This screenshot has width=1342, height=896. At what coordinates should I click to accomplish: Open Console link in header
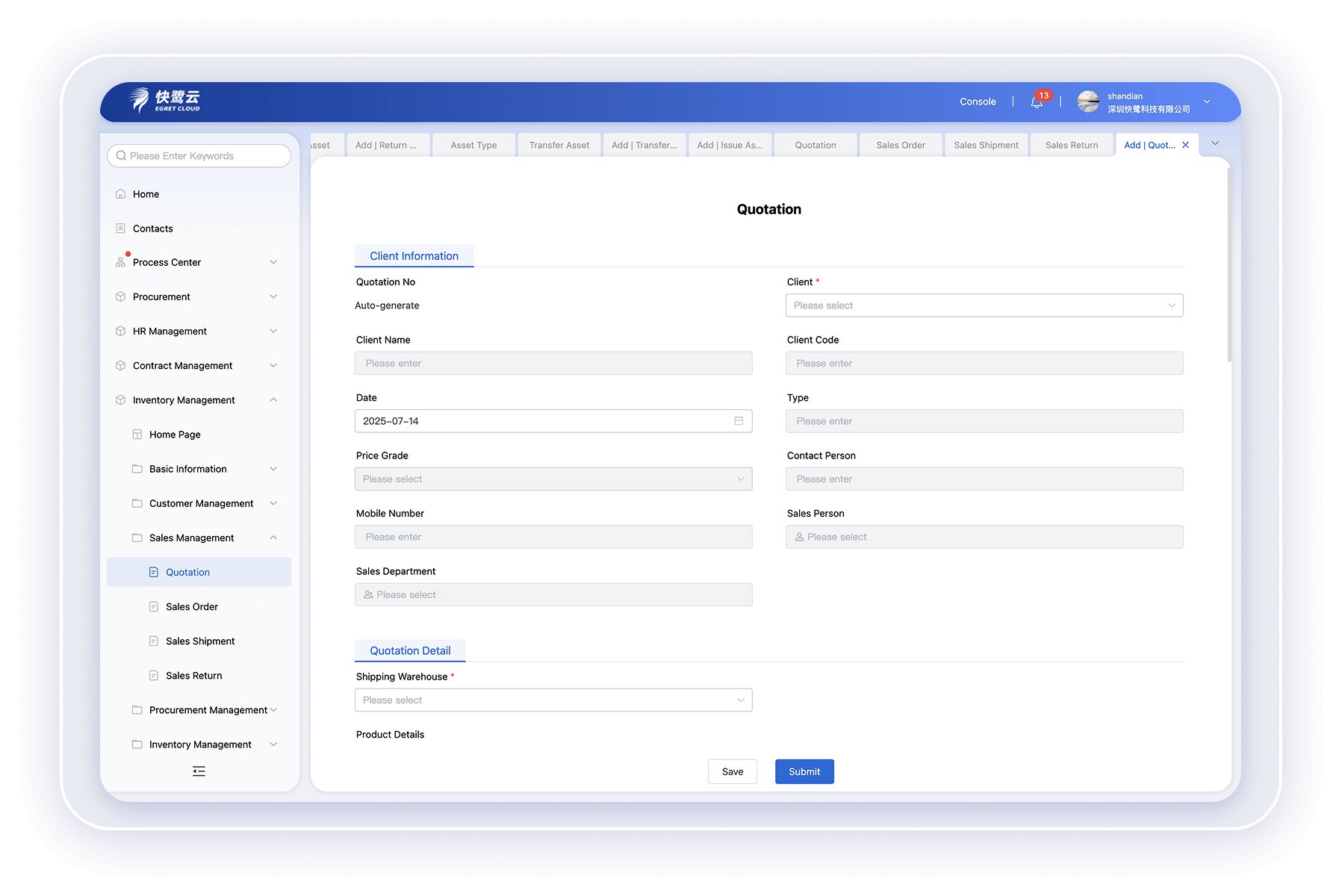point(978,102)
